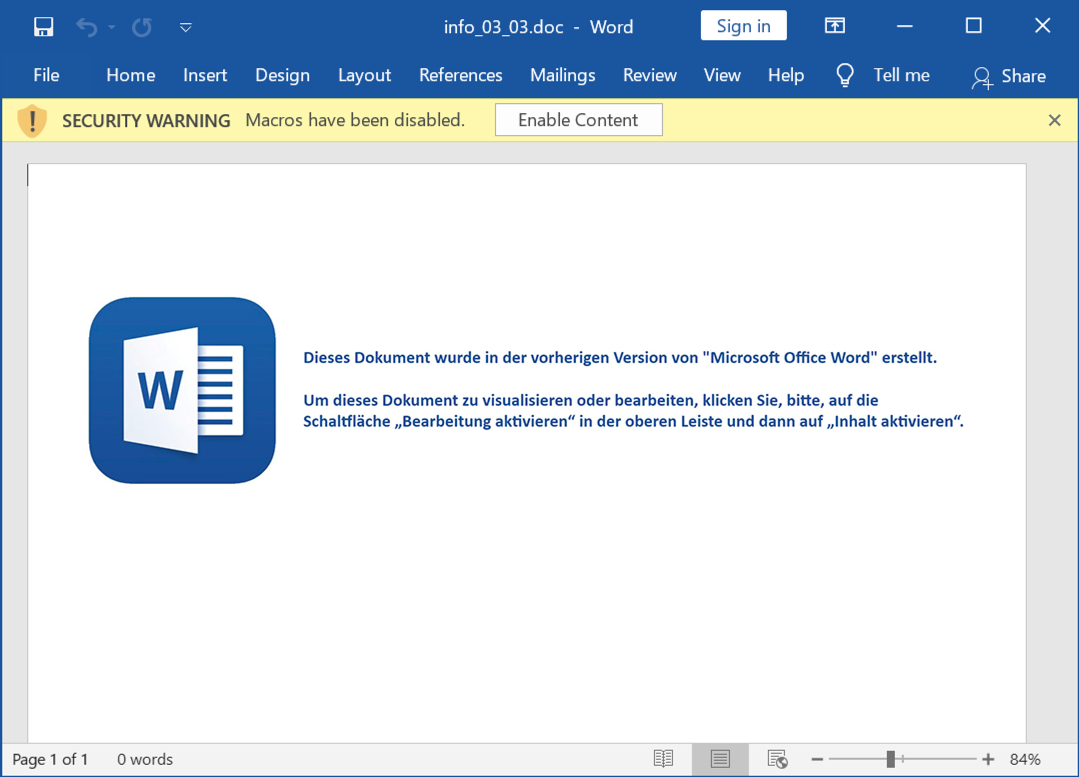Click the Redo/Repeat icon
Viewport: 1079px width, 777px height.
(x=142, y=27)
